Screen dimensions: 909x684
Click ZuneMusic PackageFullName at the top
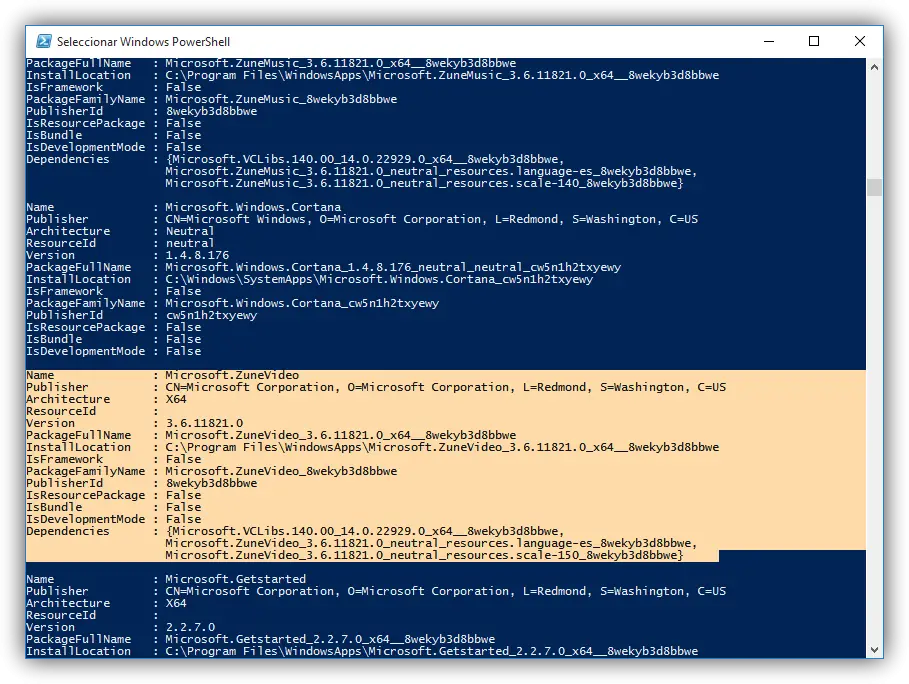click(x=340, y=63)
